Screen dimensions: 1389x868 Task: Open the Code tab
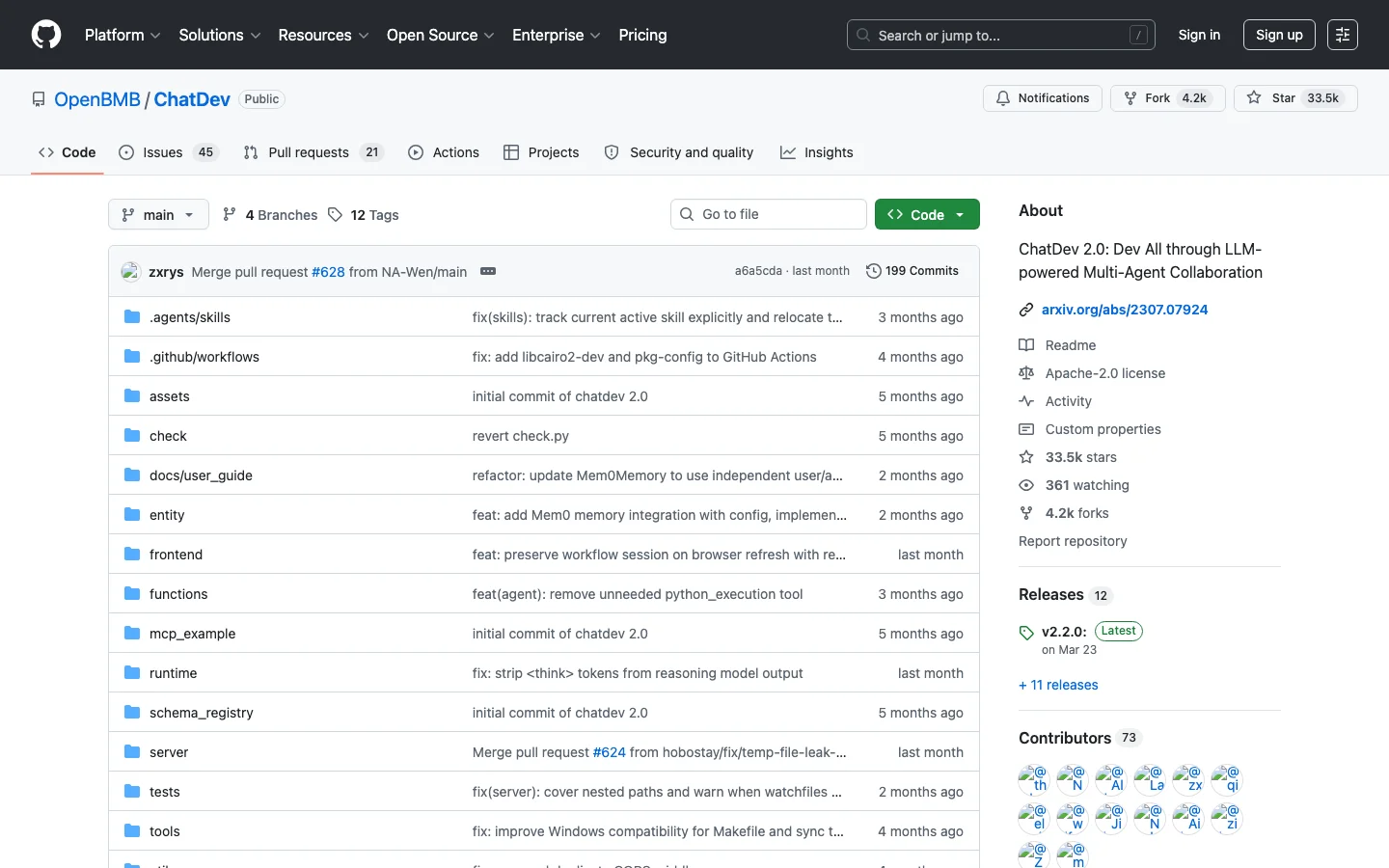pos(68,152)
